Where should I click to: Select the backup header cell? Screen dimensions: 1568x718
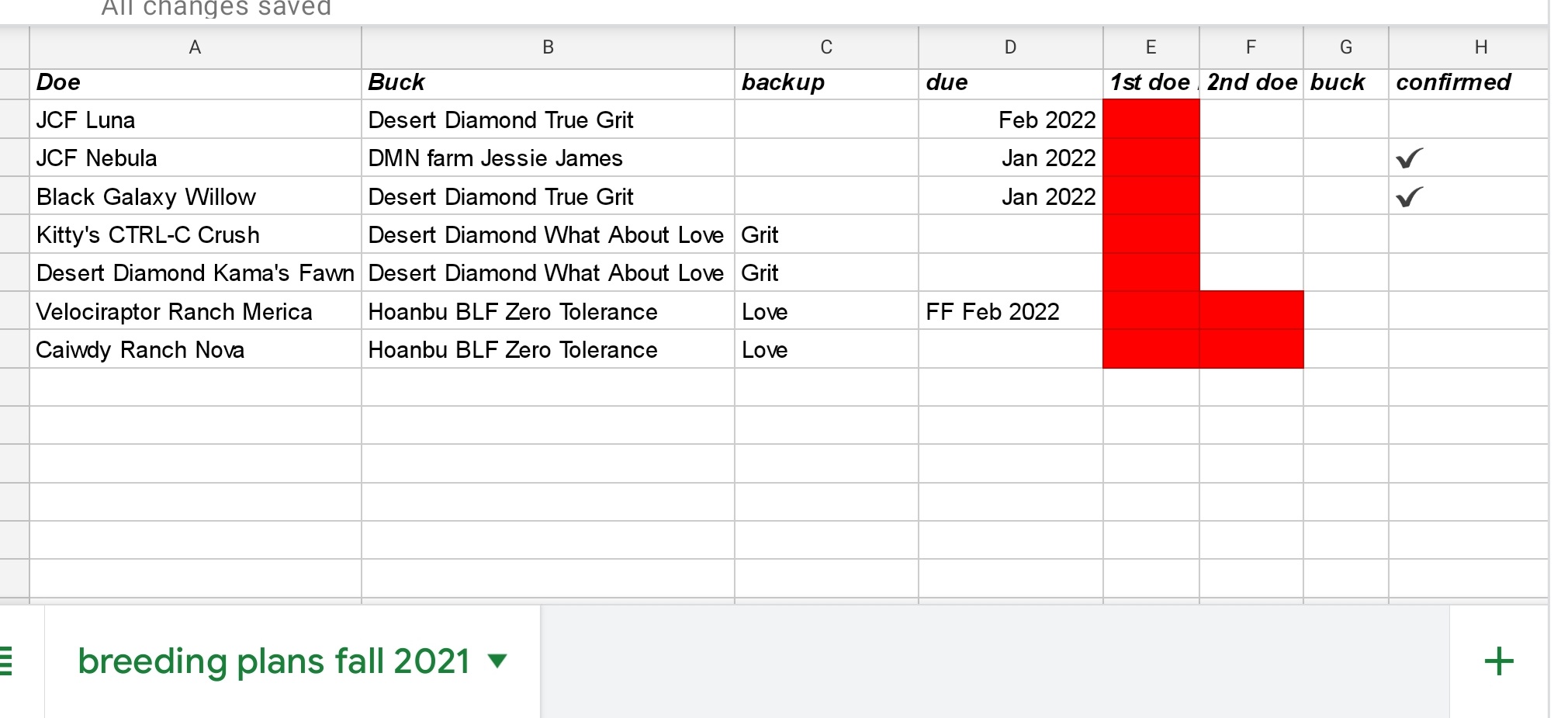click(x=826, y=83)
